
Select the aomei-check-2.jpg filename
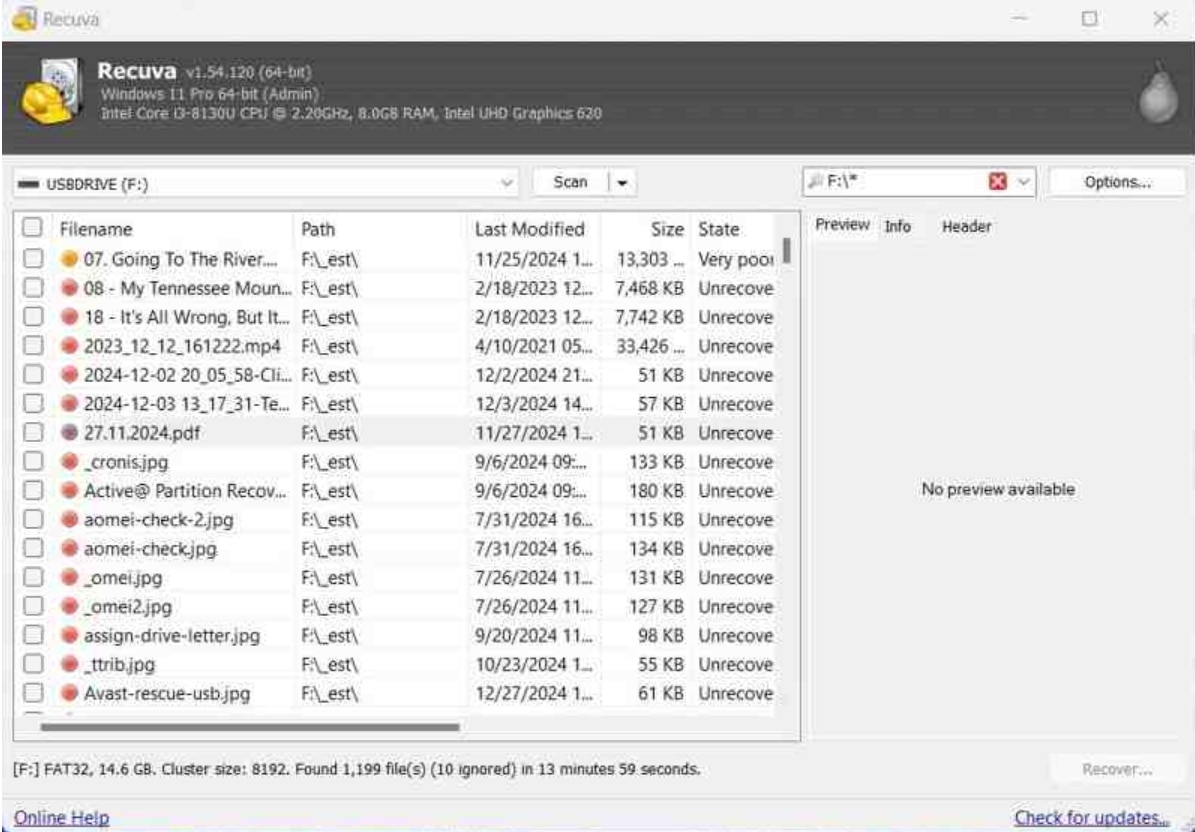pyautogui.click(x=159, y=520)
